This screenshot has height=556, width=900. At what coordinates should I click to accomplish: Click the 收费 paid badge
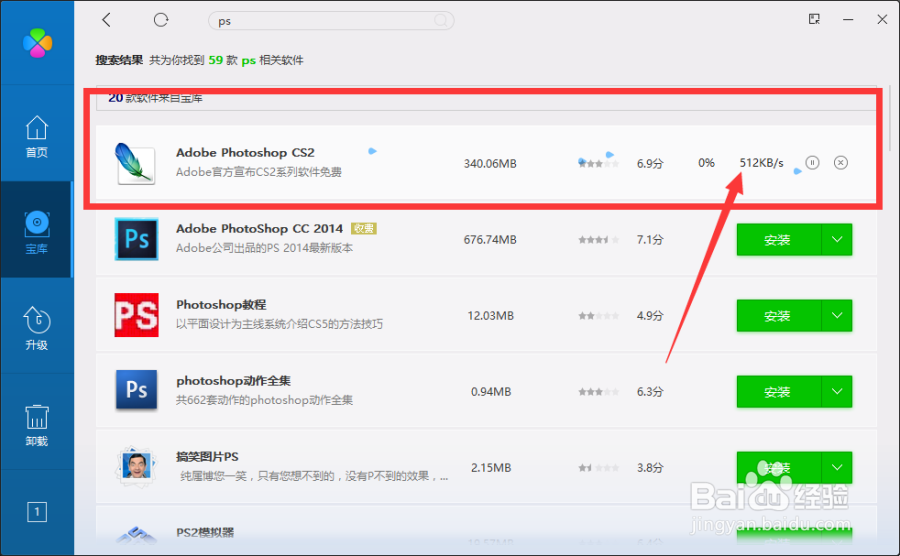[x=363, y=228]
